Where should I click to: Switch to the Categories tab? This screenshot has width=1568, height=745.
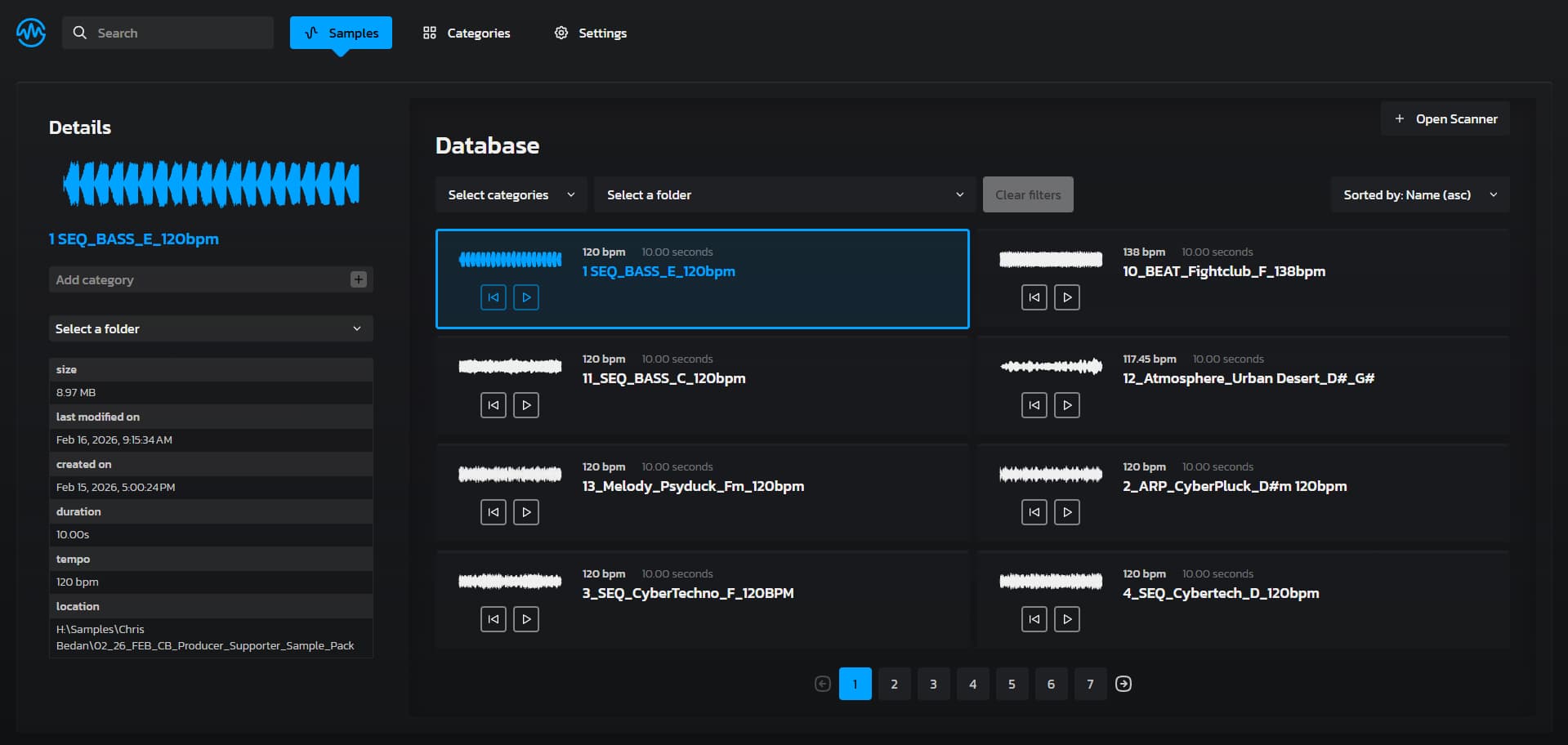tap(467, 33)
